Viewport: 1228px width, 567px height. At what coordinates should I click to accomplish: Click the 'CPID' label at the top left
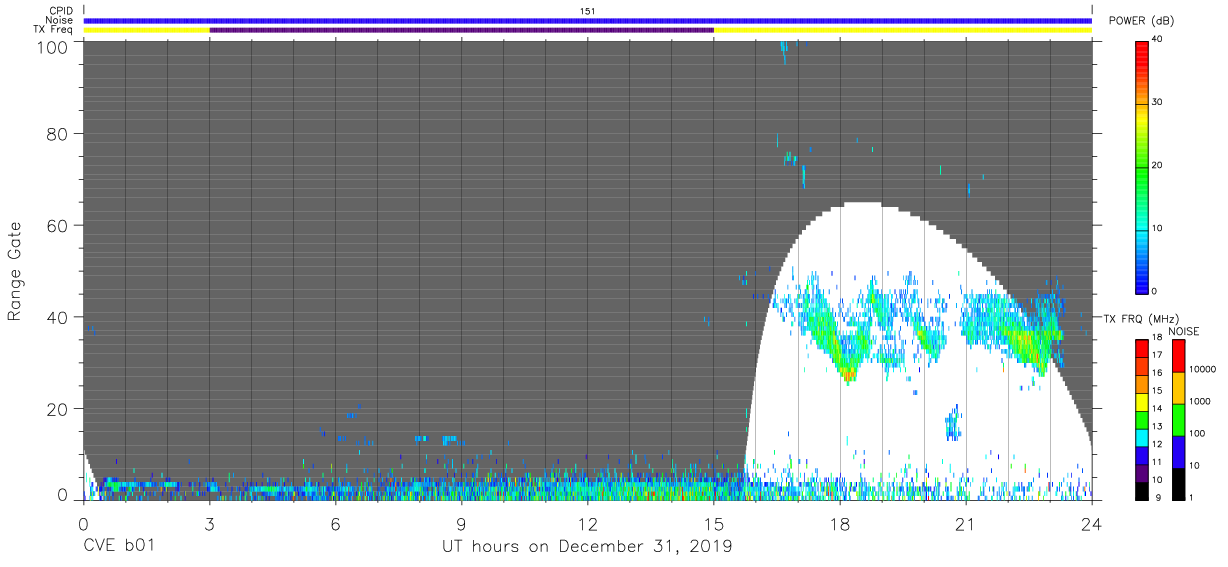(62, 11)
